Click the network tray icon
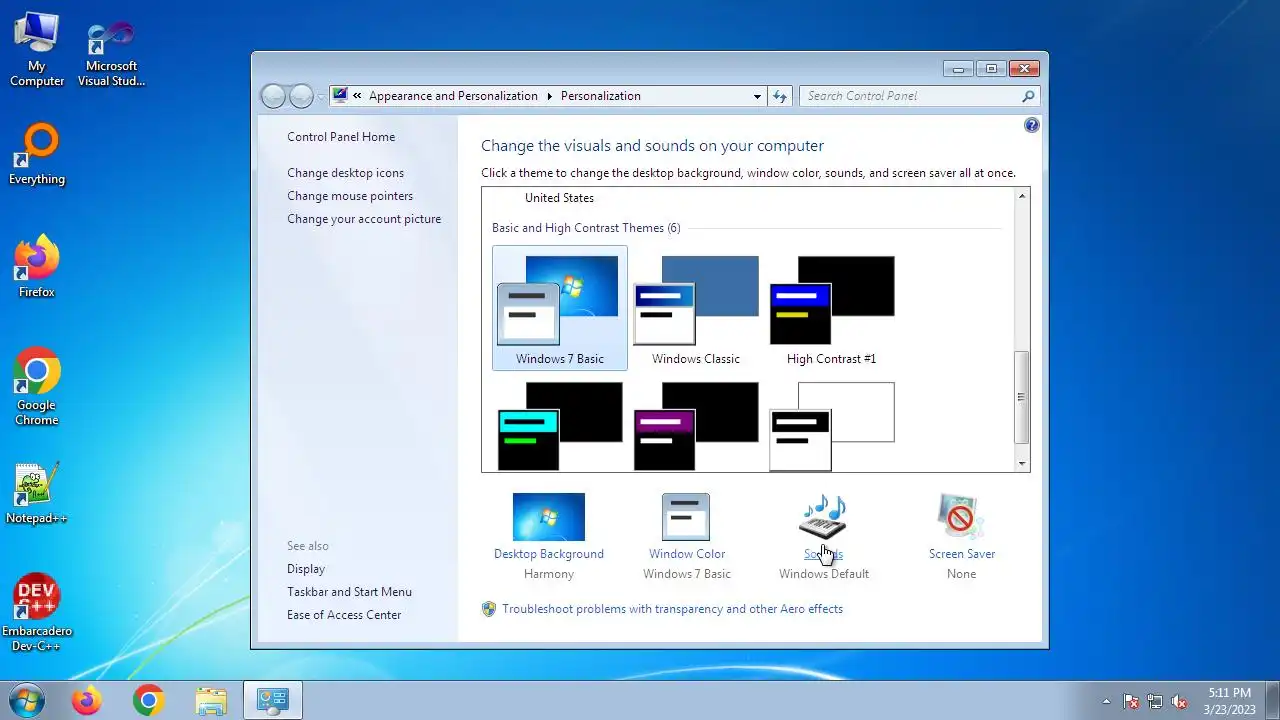 1155,701
